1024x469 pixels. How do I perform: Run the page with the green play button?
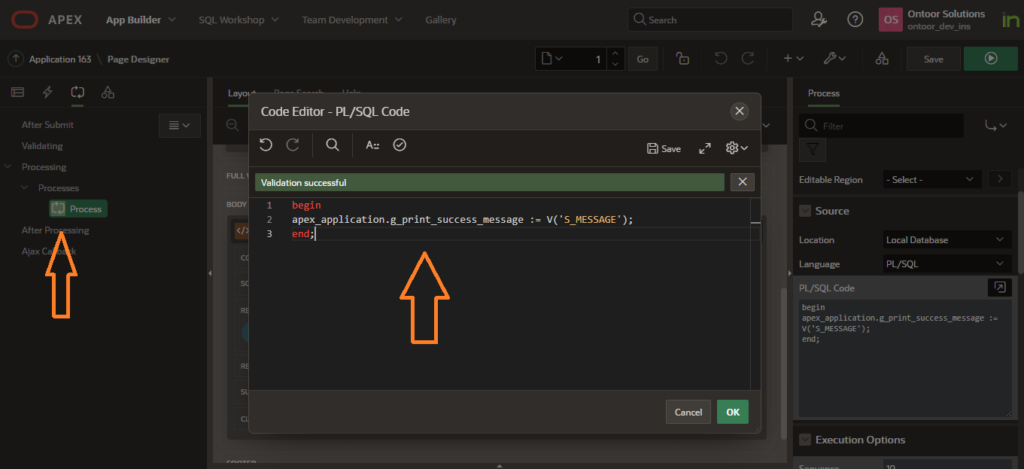click(990, 59)
